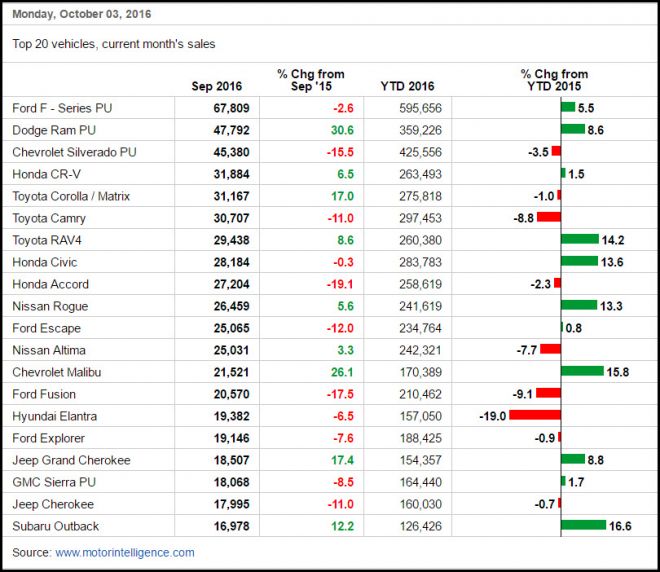660x572 pixels.
Task: Select the 'Ford F - Series PU' row name
Action: pyautogui.click(x=62, y=108)
